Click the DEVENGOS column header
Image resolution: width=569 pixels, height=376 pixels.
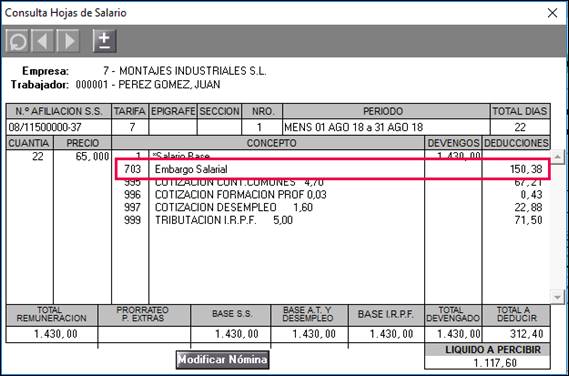coord(453,143)
